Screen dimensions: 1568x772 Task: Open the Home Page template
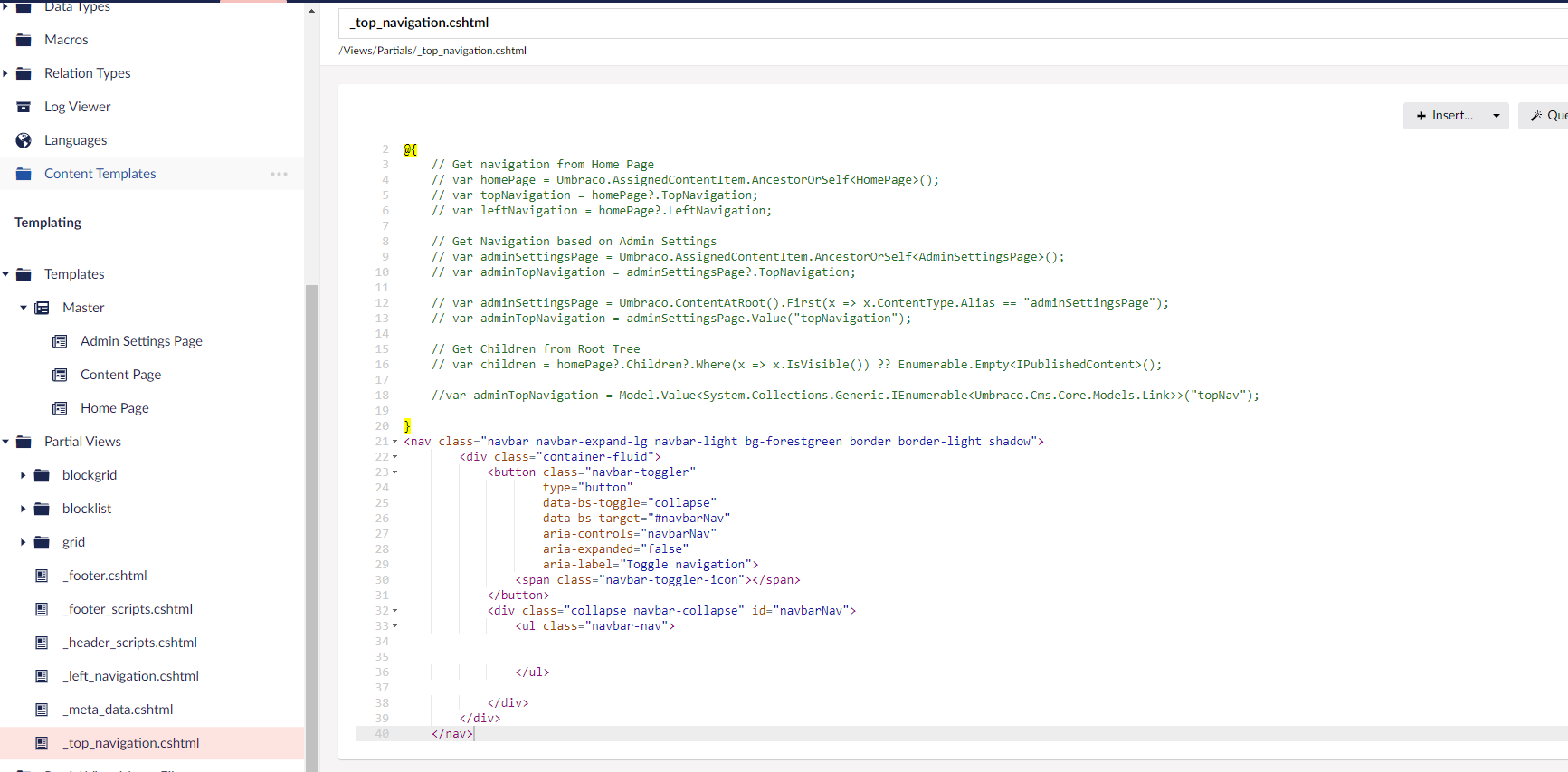click(x=114, y=408)
